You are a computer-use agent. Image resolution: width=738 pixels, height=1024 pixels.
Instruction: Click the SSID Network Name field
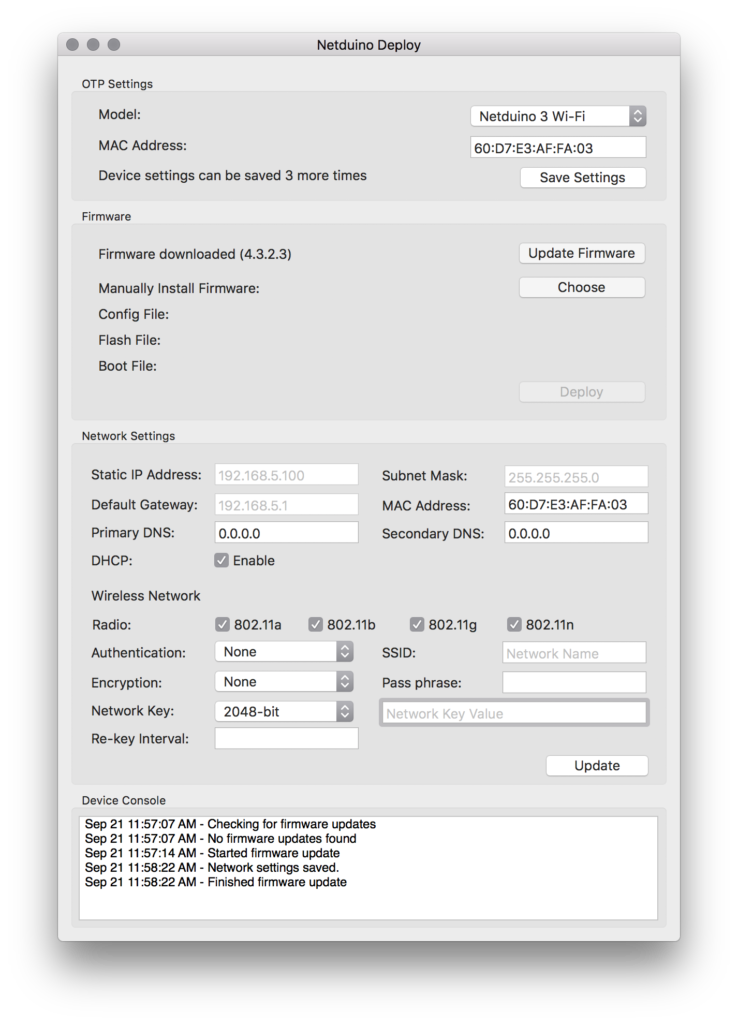click(574, 653)
